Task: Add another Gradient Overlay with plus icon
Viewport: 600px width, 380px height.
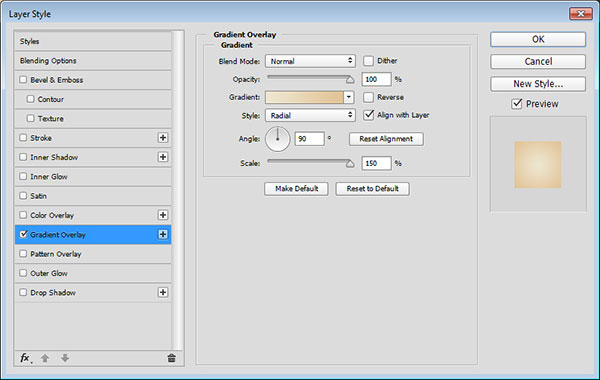Action: tap(163, 234)
